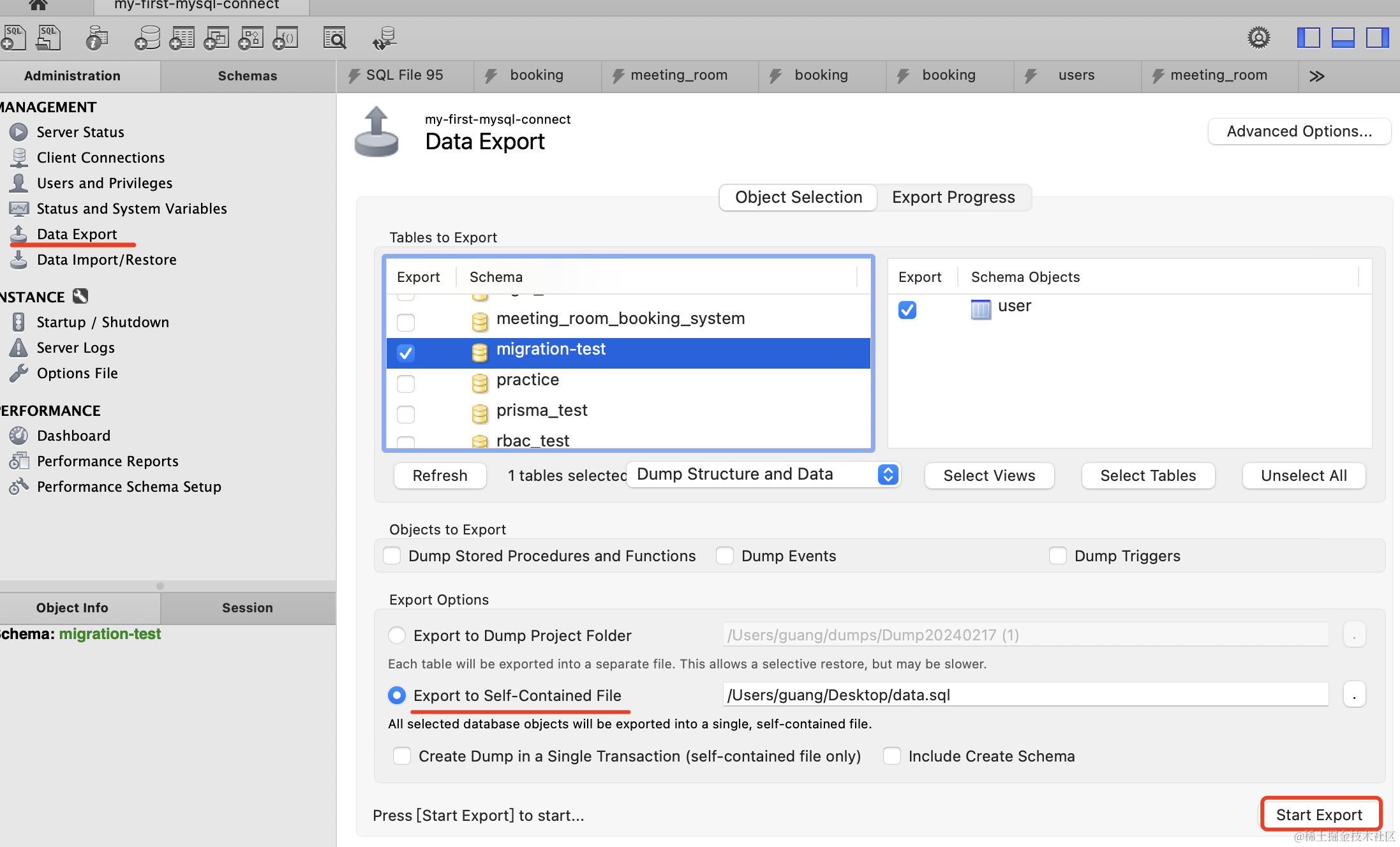Viewport: 1400px width, 847px height.
Task: Open Server Status in sidebar
Action: click(80, 132)
